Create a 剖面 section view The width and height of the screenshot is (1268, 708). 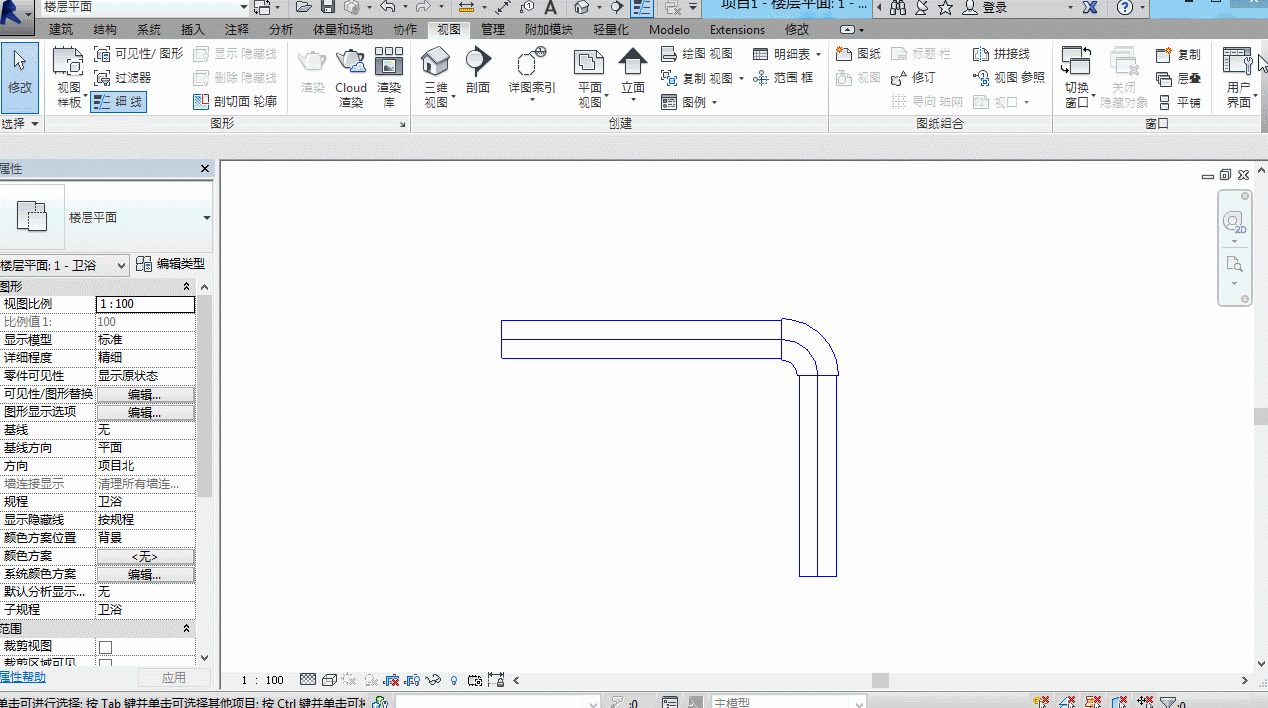pyautogui.click(x=478, y=70)
